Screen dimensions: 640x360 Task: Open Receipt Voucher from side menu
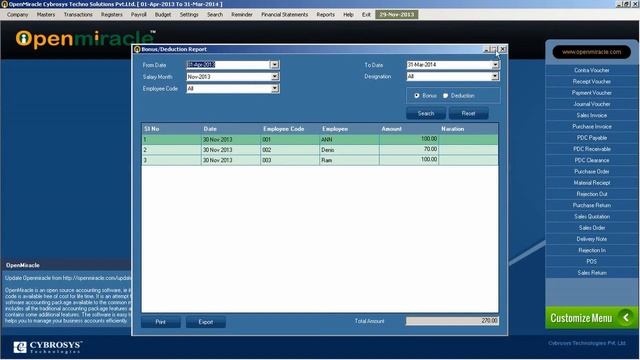click(x=591, y=81)
